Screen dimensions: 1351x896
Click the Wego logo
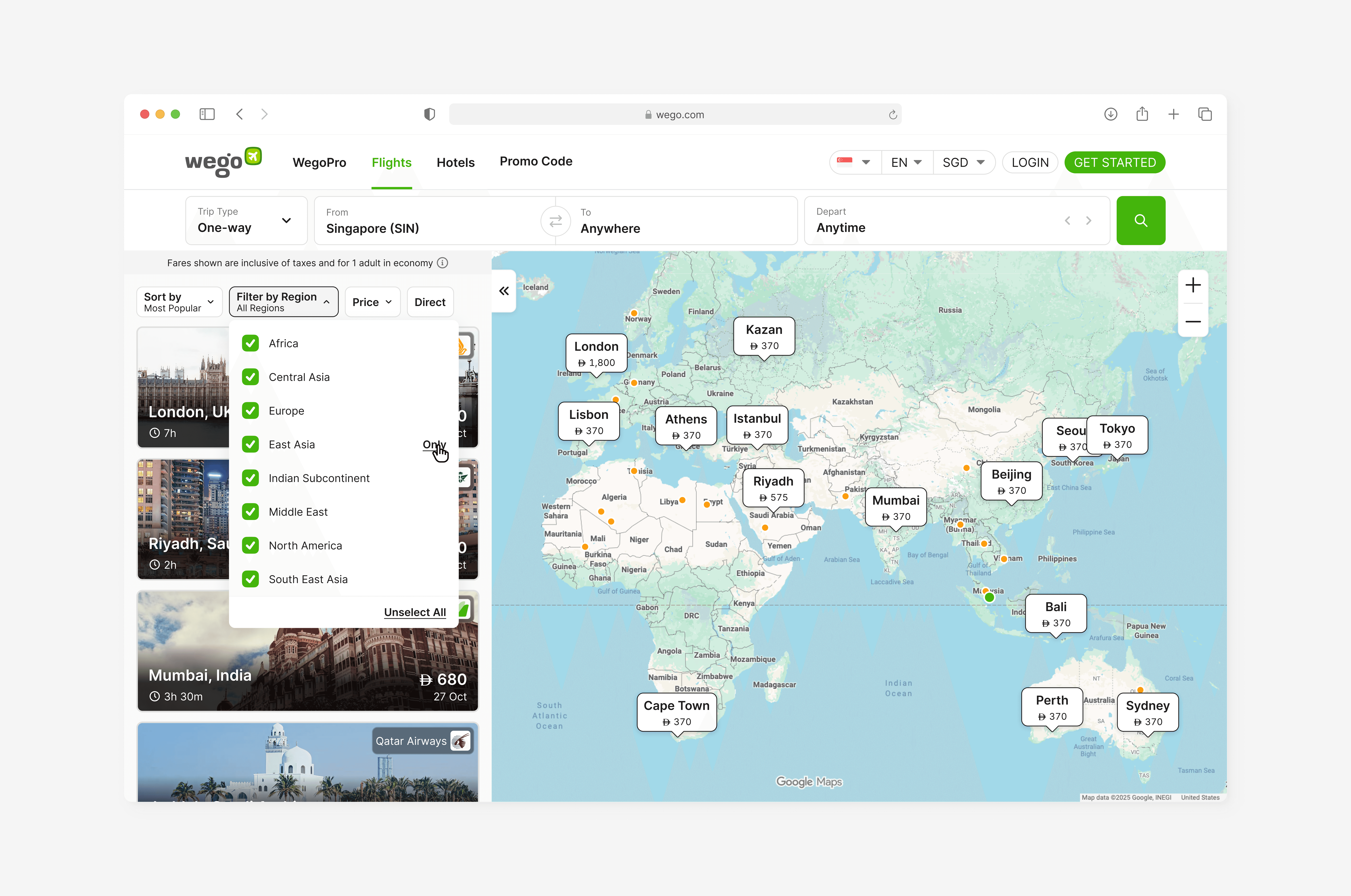click(224, 162)
